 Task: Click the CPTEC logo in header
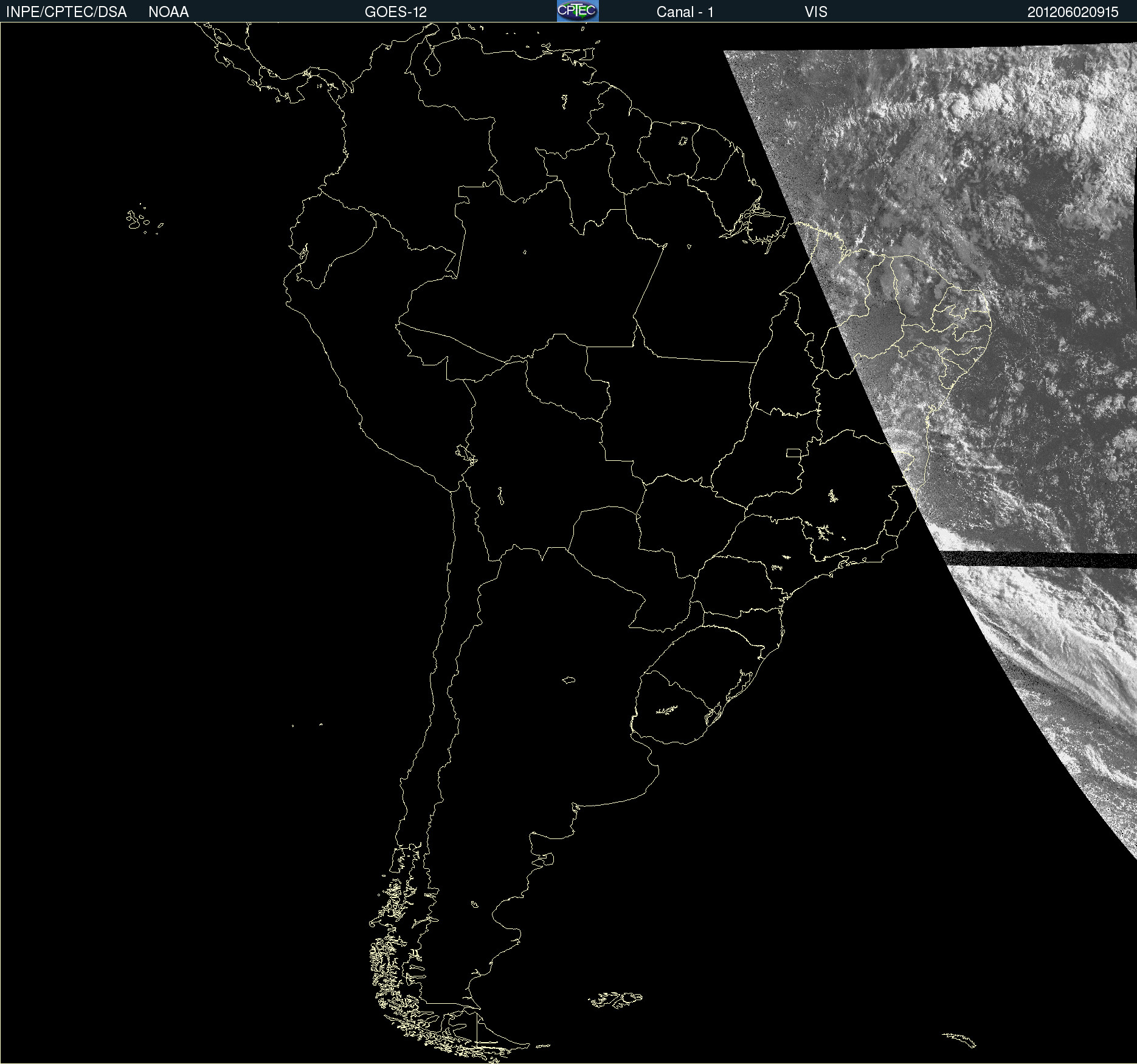(x=578, y=11)
